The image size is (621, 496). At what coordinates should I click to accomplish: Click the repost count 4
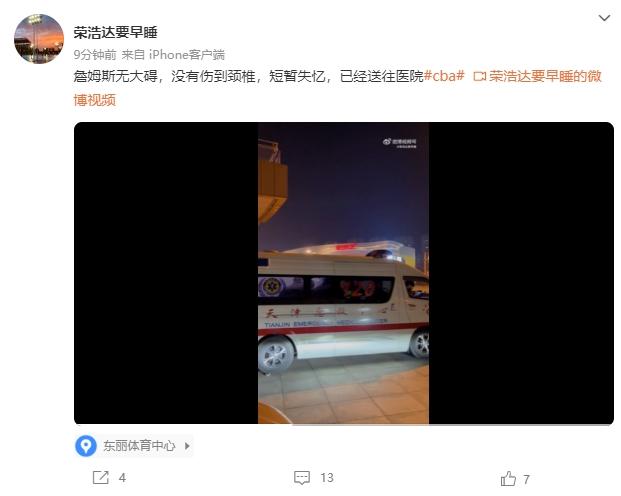122,478
